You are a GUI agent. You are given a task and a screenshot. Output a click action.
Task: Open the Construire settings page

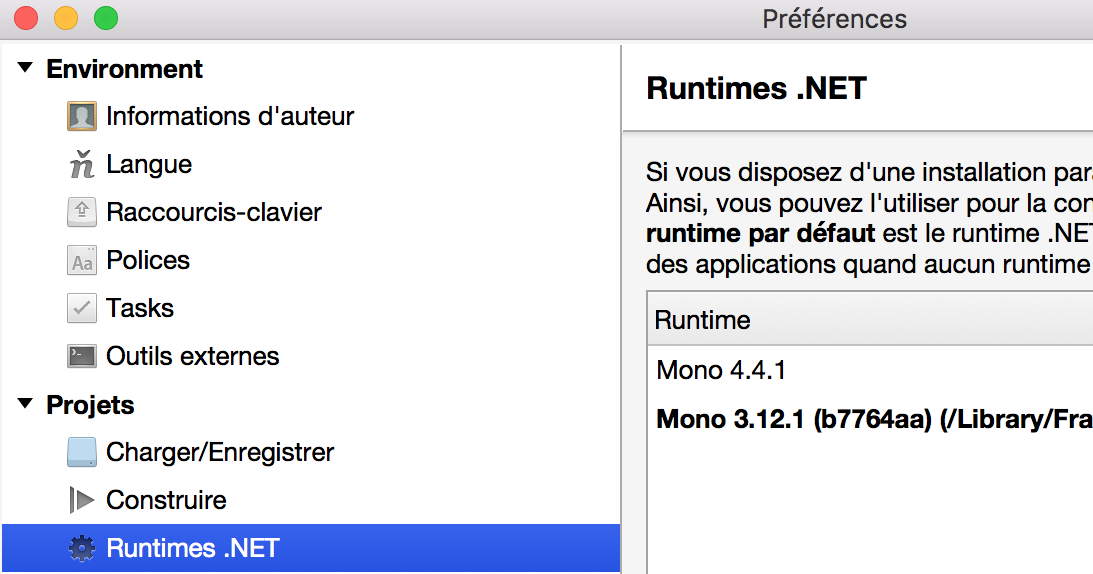tap(166, 500)
